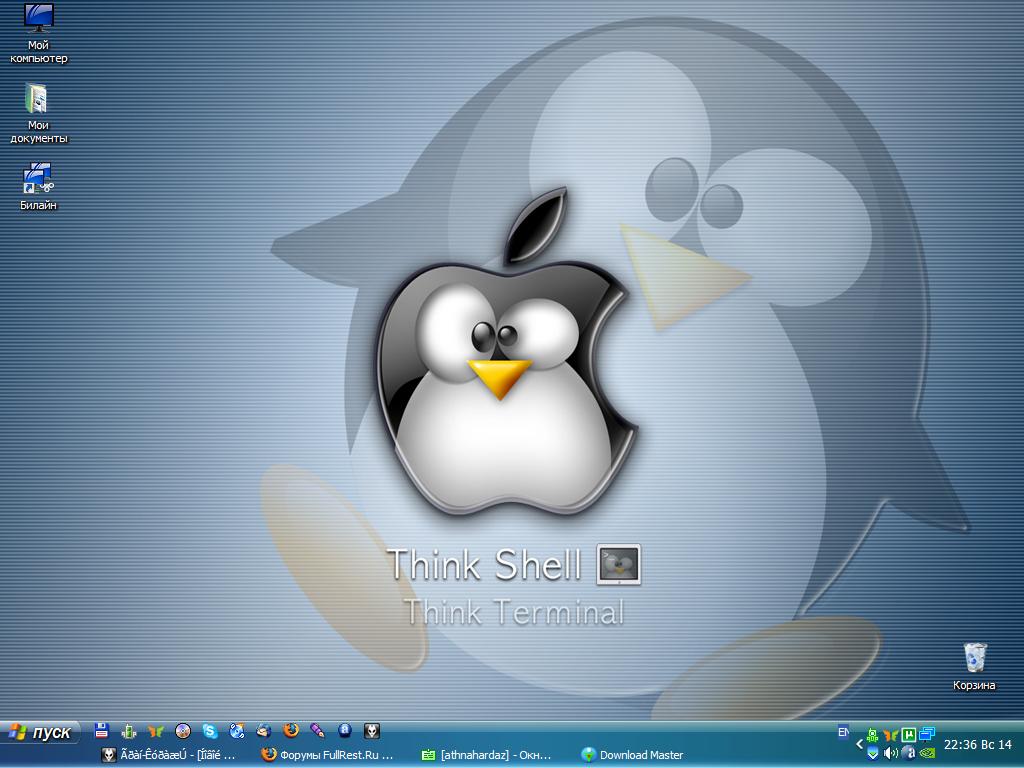The height and width of the screenshot is (768, 1024).
Task: Click the blue download-arrow tray icon
Action: click(x=872, y=754)
